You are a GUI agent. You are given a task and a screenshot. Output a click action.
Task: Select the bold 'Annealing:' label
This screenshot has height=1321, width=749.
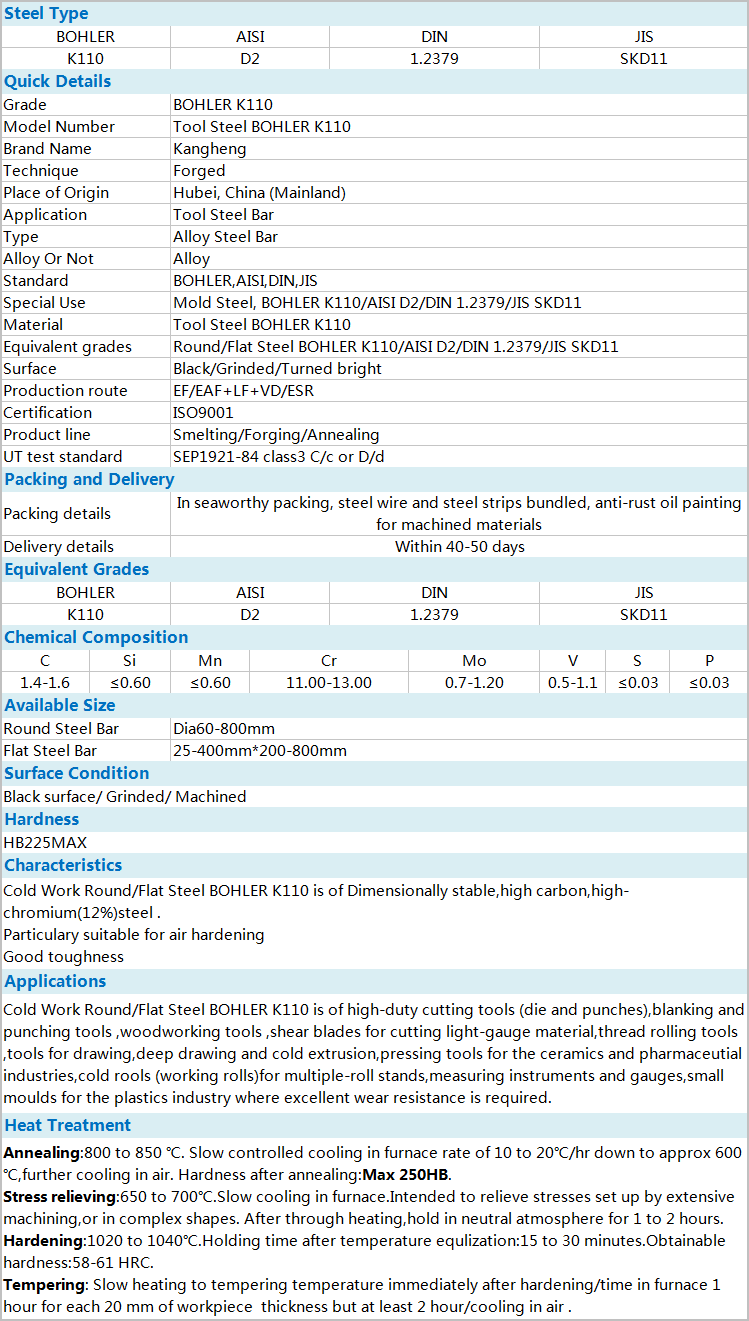click(x=43, y=1152)
